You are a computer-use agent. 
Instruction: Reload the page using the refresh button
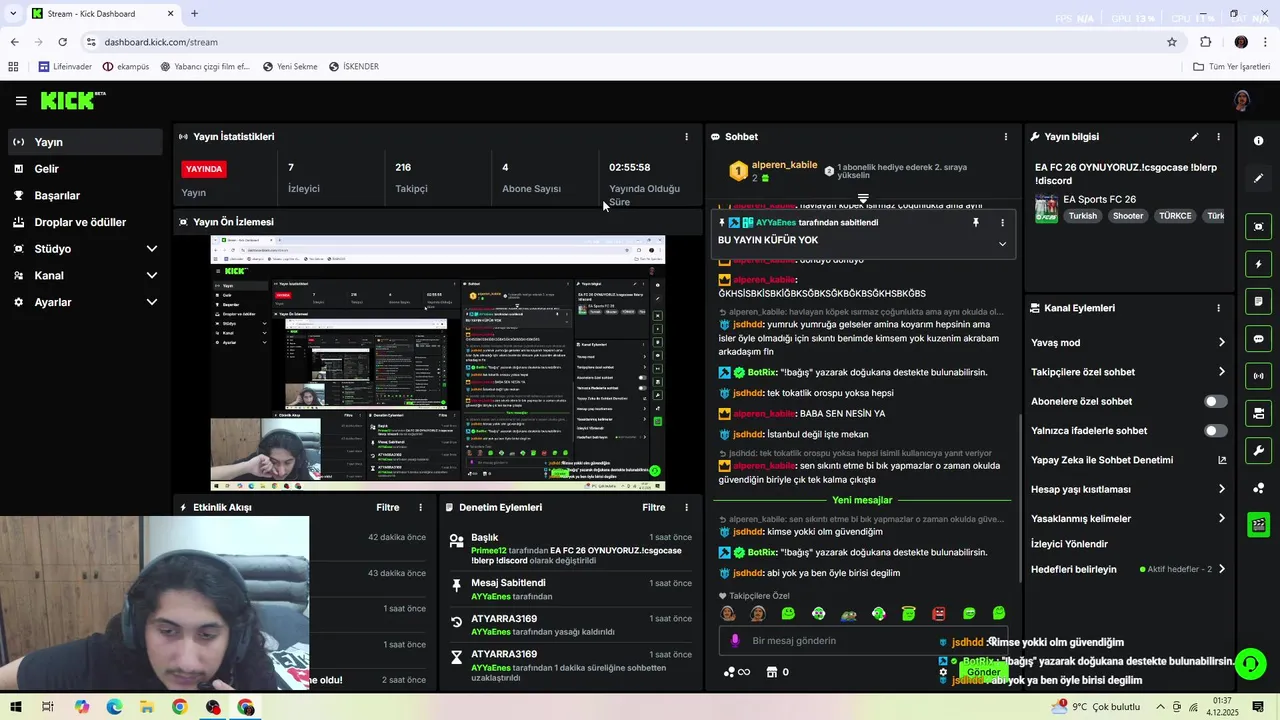tap(62, 42)
